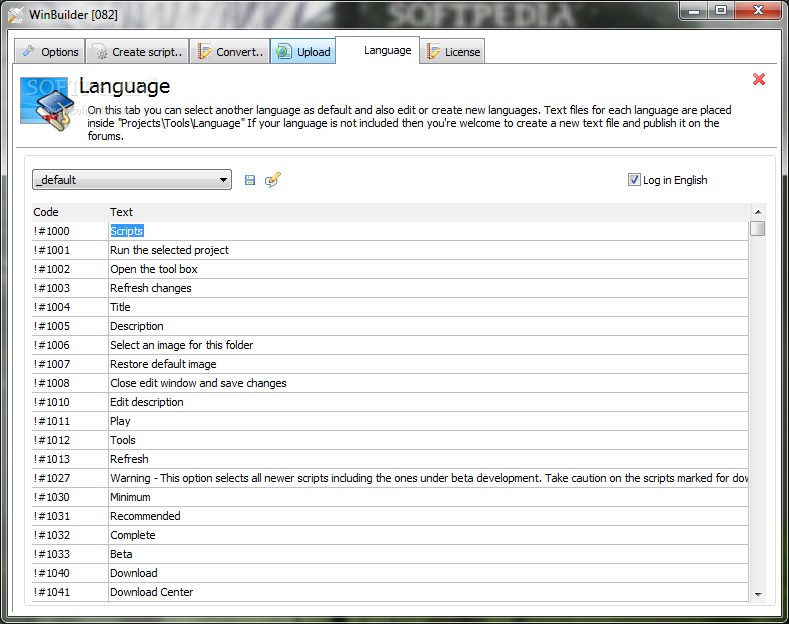This screenshot has height=624, width=789.
Task: Click the scrollbar down arrow
Action: coord(758,594)
